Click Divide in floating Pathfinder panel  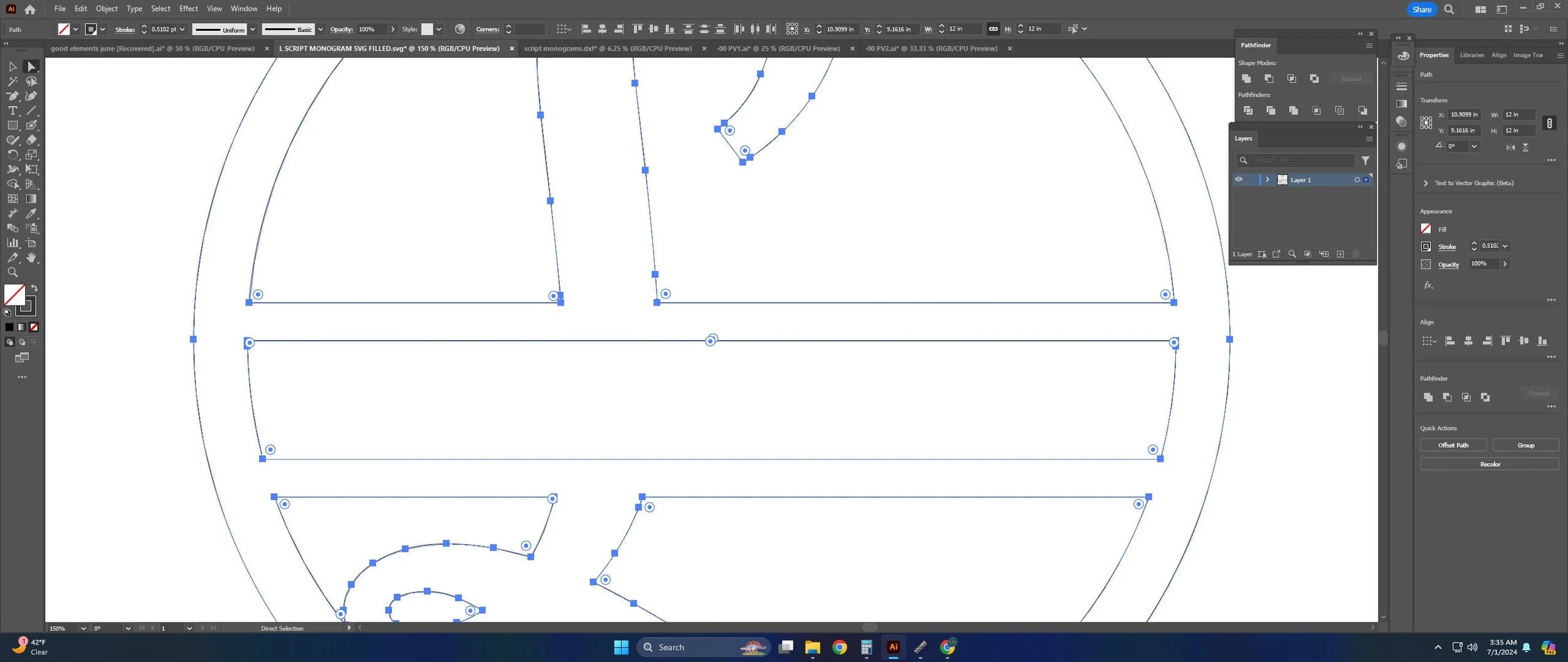(x=1248, y=110)
